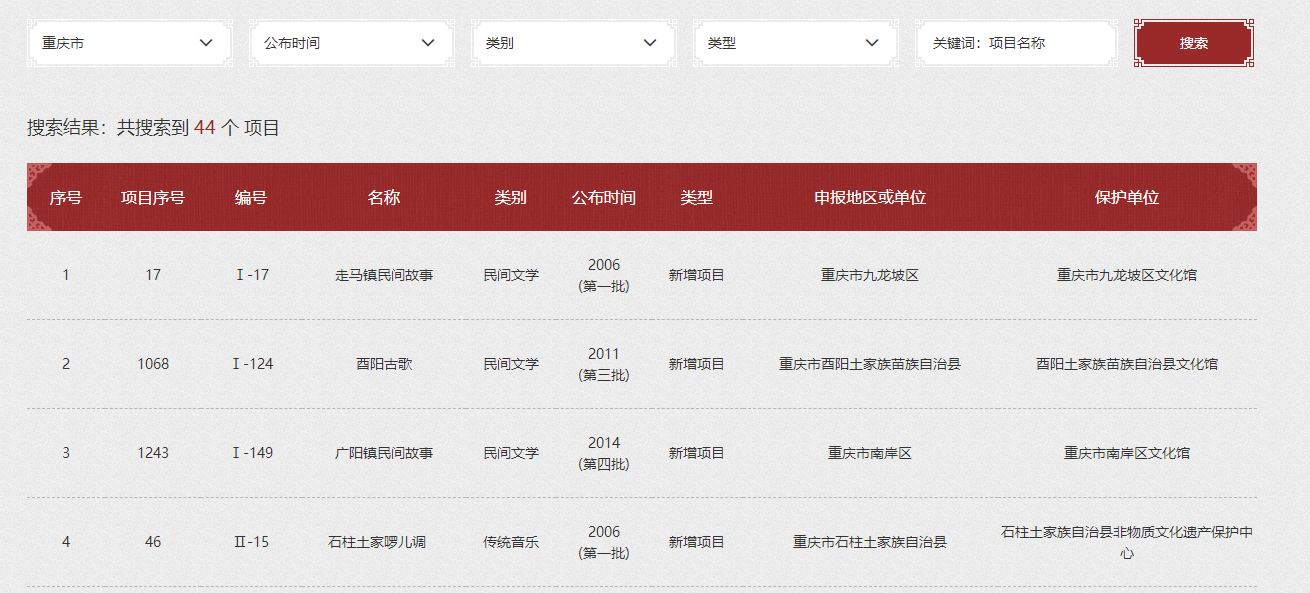This screenshot has height=593, width=1310.
Task: Open the 广阳镇民间故事 project entry
Action: 383,452
